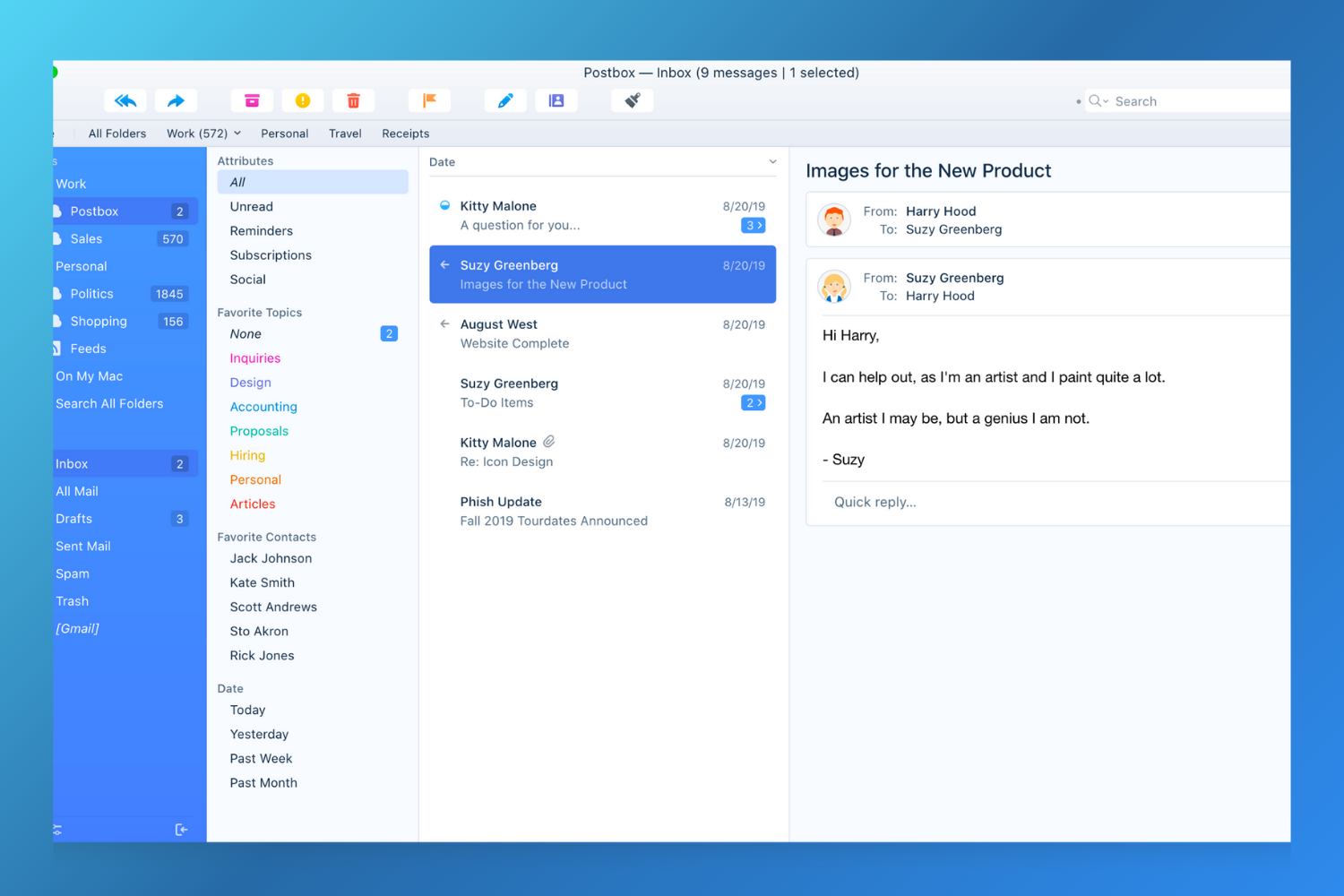Archive the selected message
The image size is (1344, 896).
[x=252, y=100]
